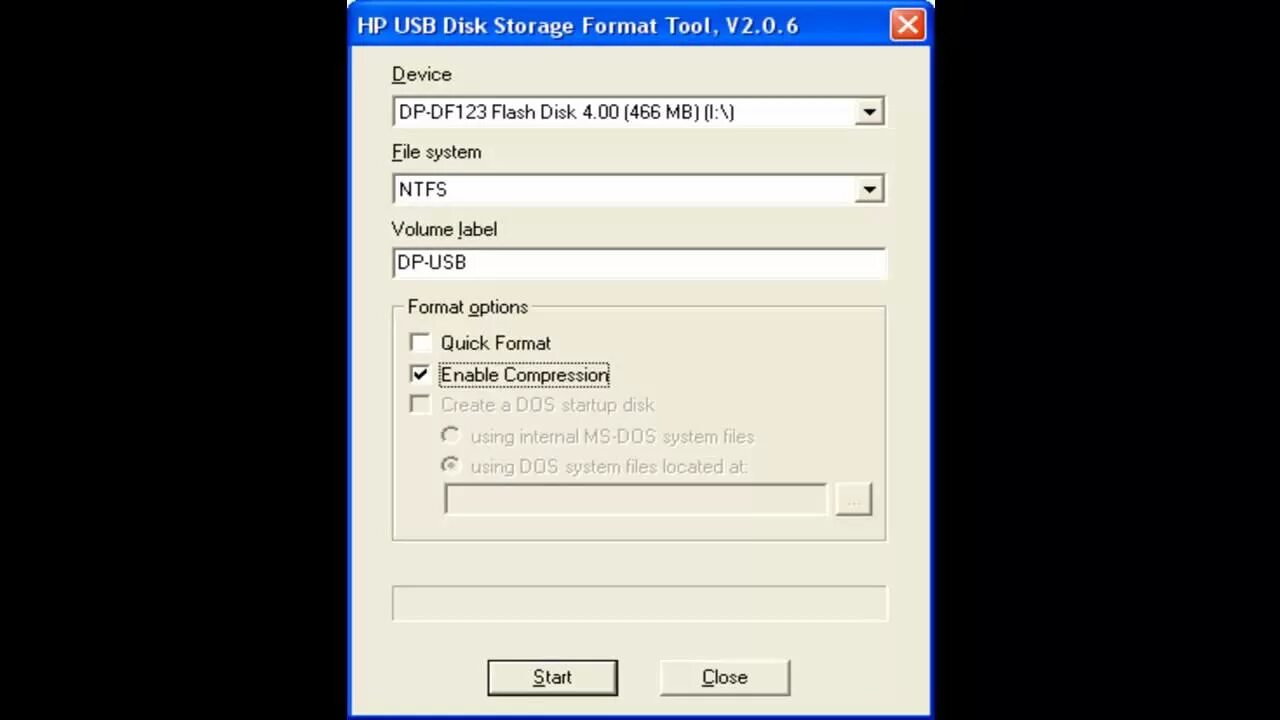Click the Close button at the bottom
This screenshot has height=720, width=1280.
click(724, 678)
